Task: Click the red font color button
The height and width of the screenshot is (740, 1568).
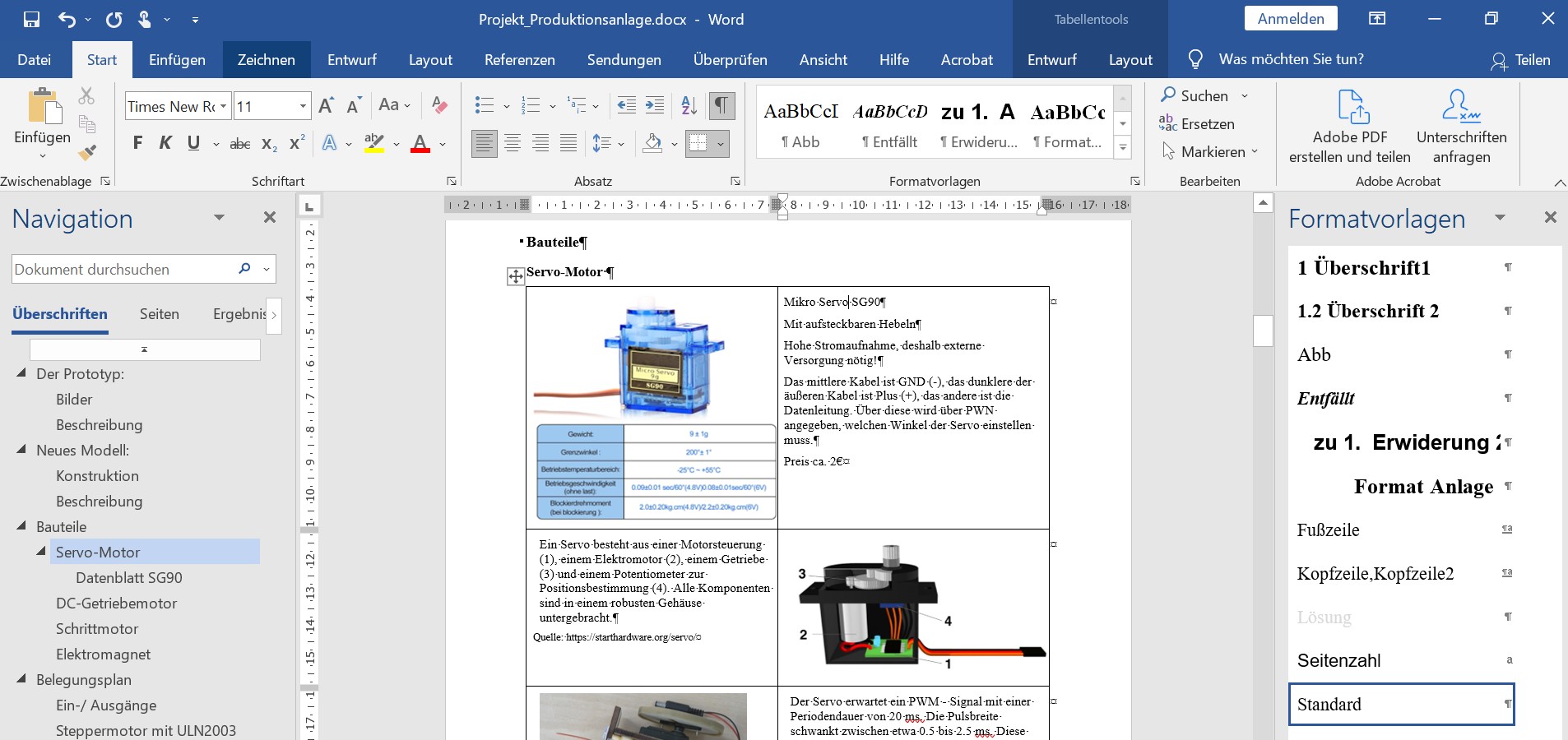Action: point(420,144)
